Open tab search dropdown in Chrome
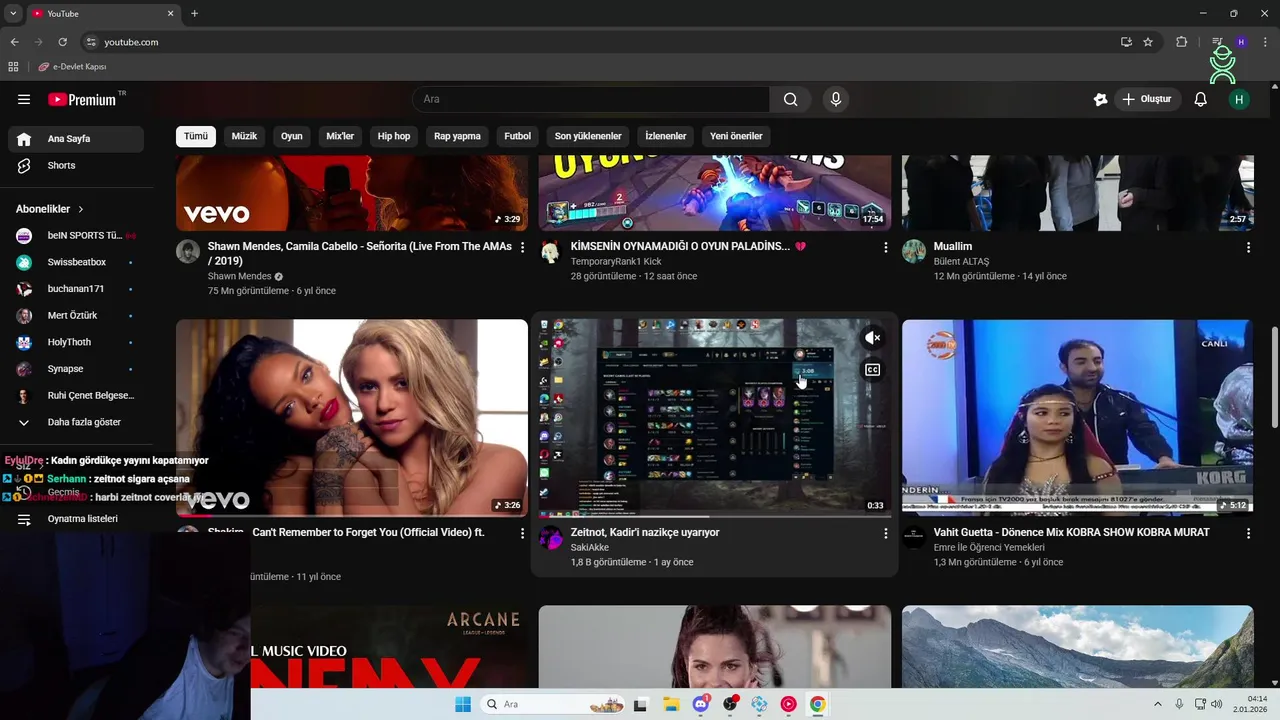The width and height of the screenshot is (1280, 720). 13,14
